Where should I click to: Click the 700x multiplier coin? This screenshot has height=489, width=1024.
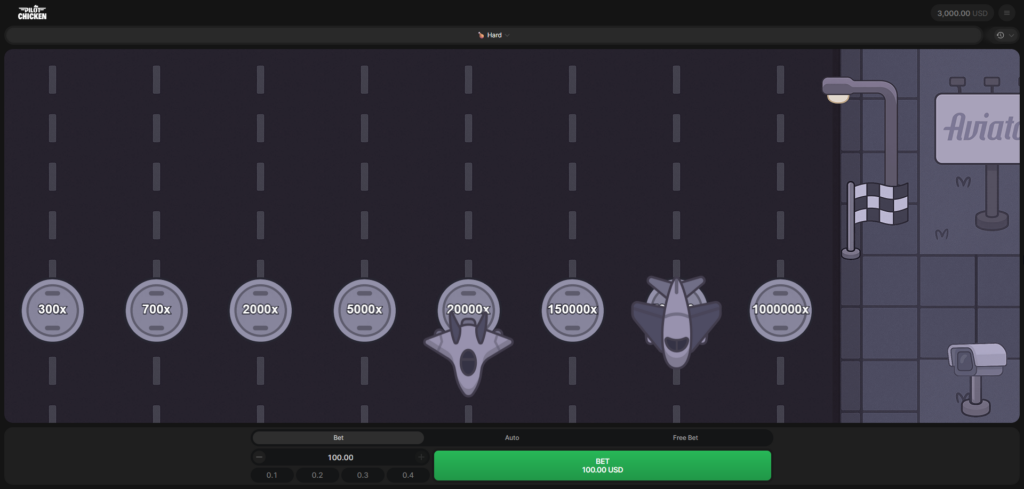[x=156, y=310]
